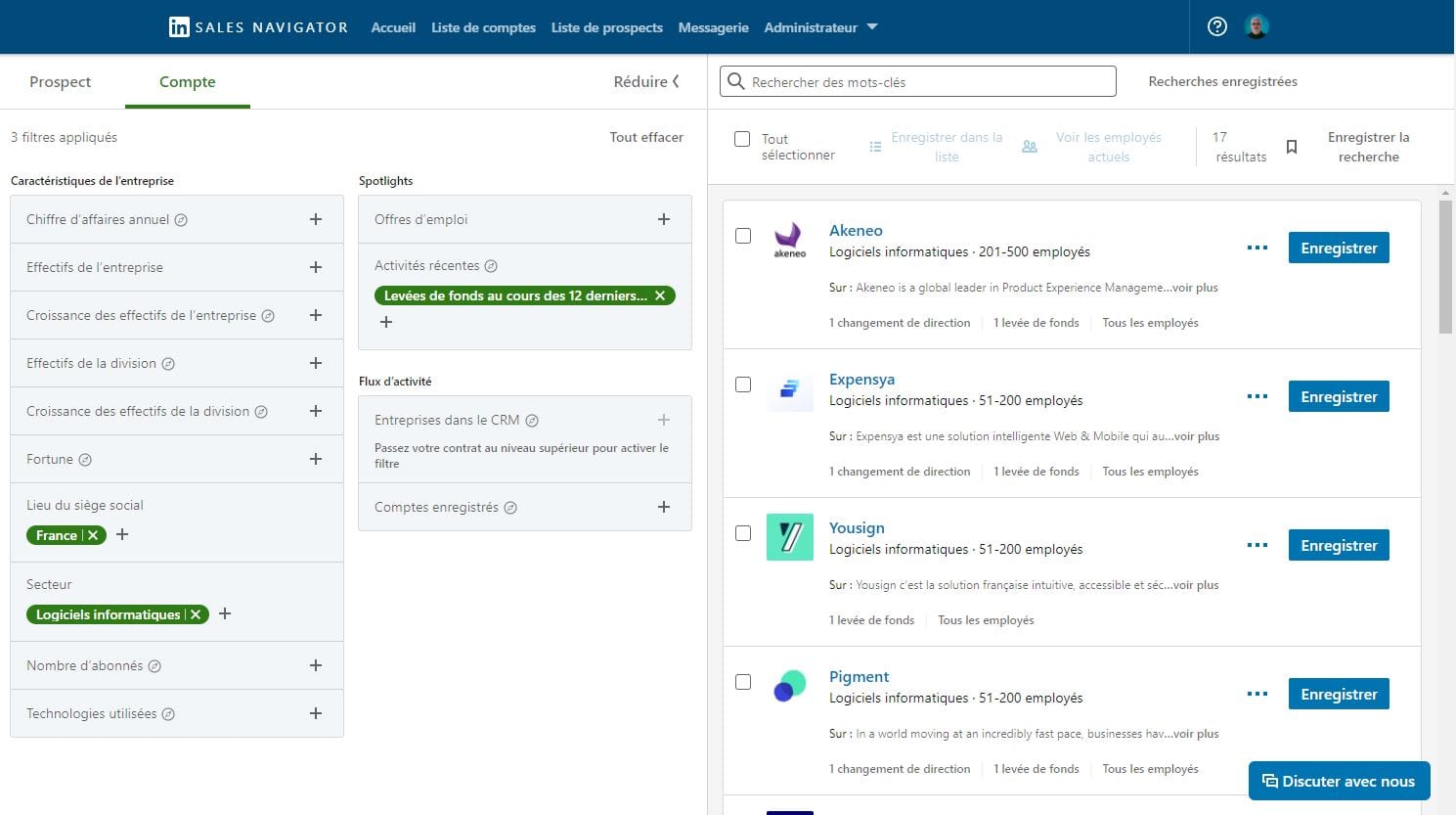Click the results list vertical scrollbar

(1446, 266)
